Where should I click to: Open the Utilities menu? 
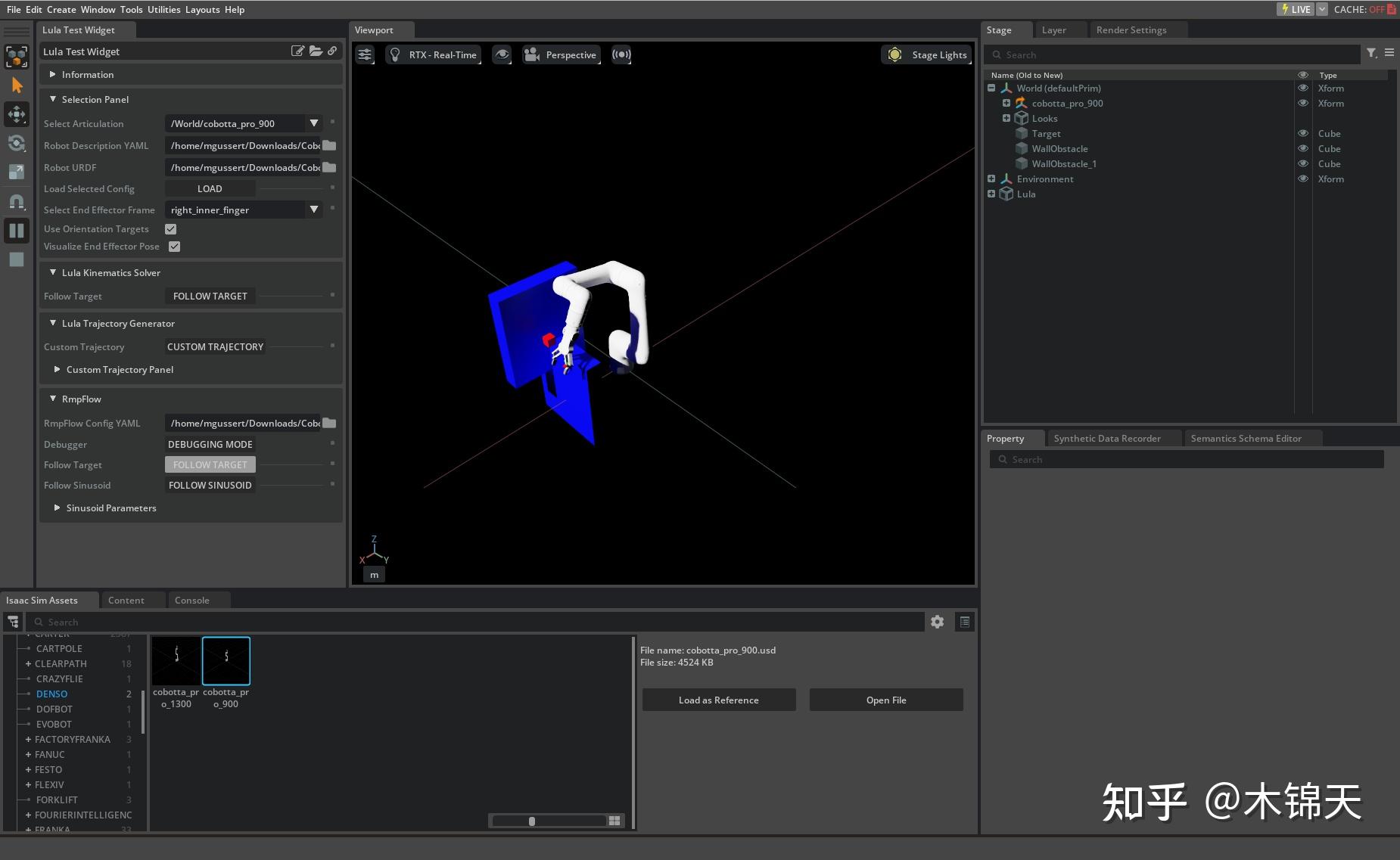163,9
